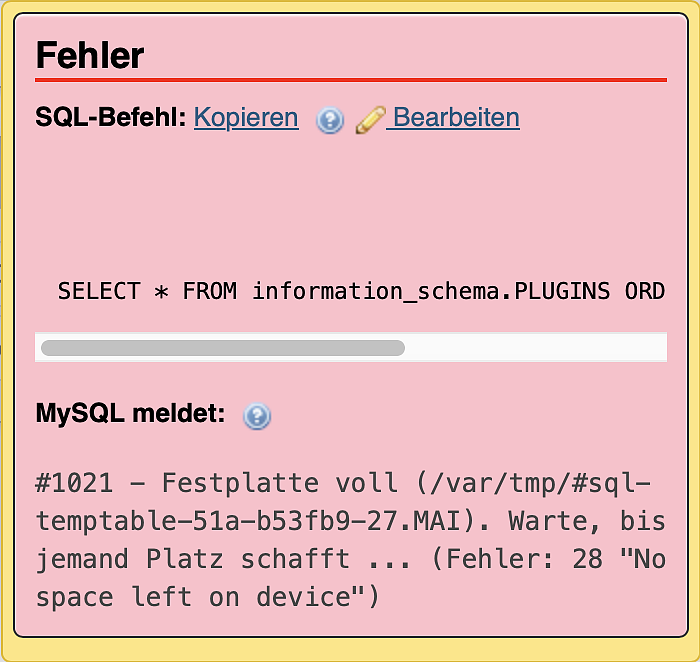
Task: Click the SELECT keyword in the query
Action: coord(99,291)
